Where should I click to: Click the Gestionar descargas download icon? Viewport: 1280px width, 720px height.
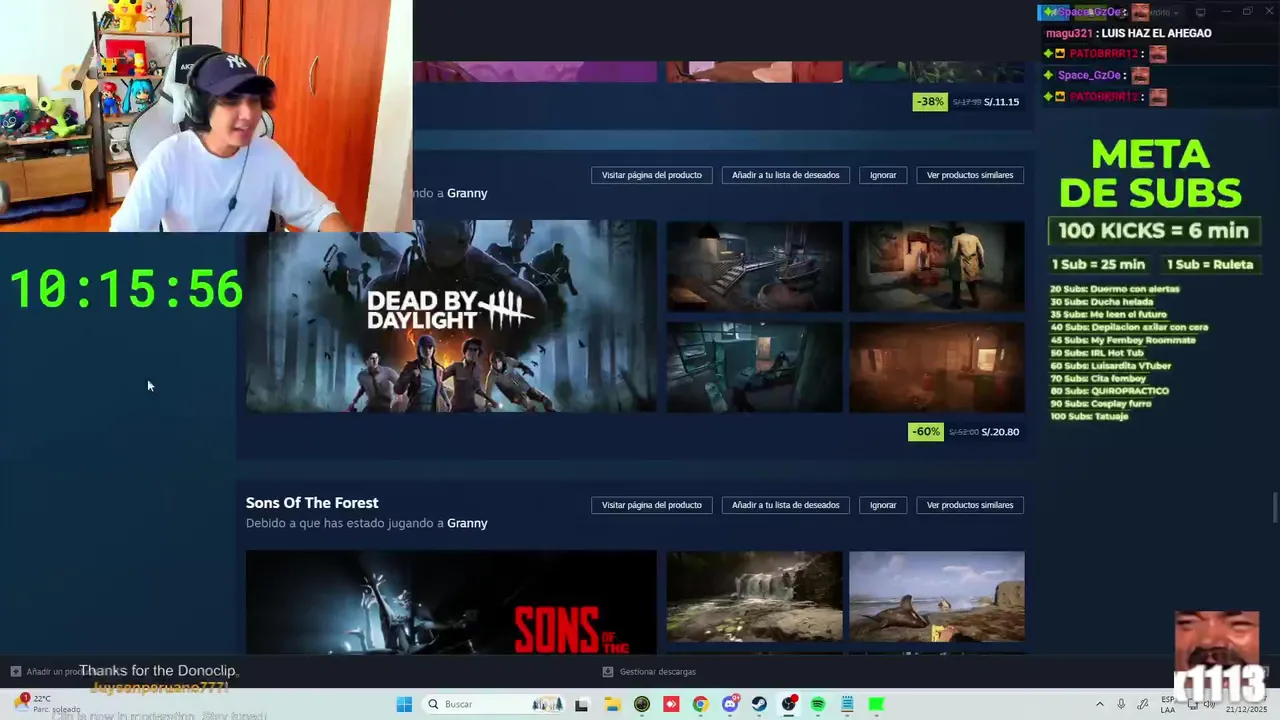[x=608, y=672]
